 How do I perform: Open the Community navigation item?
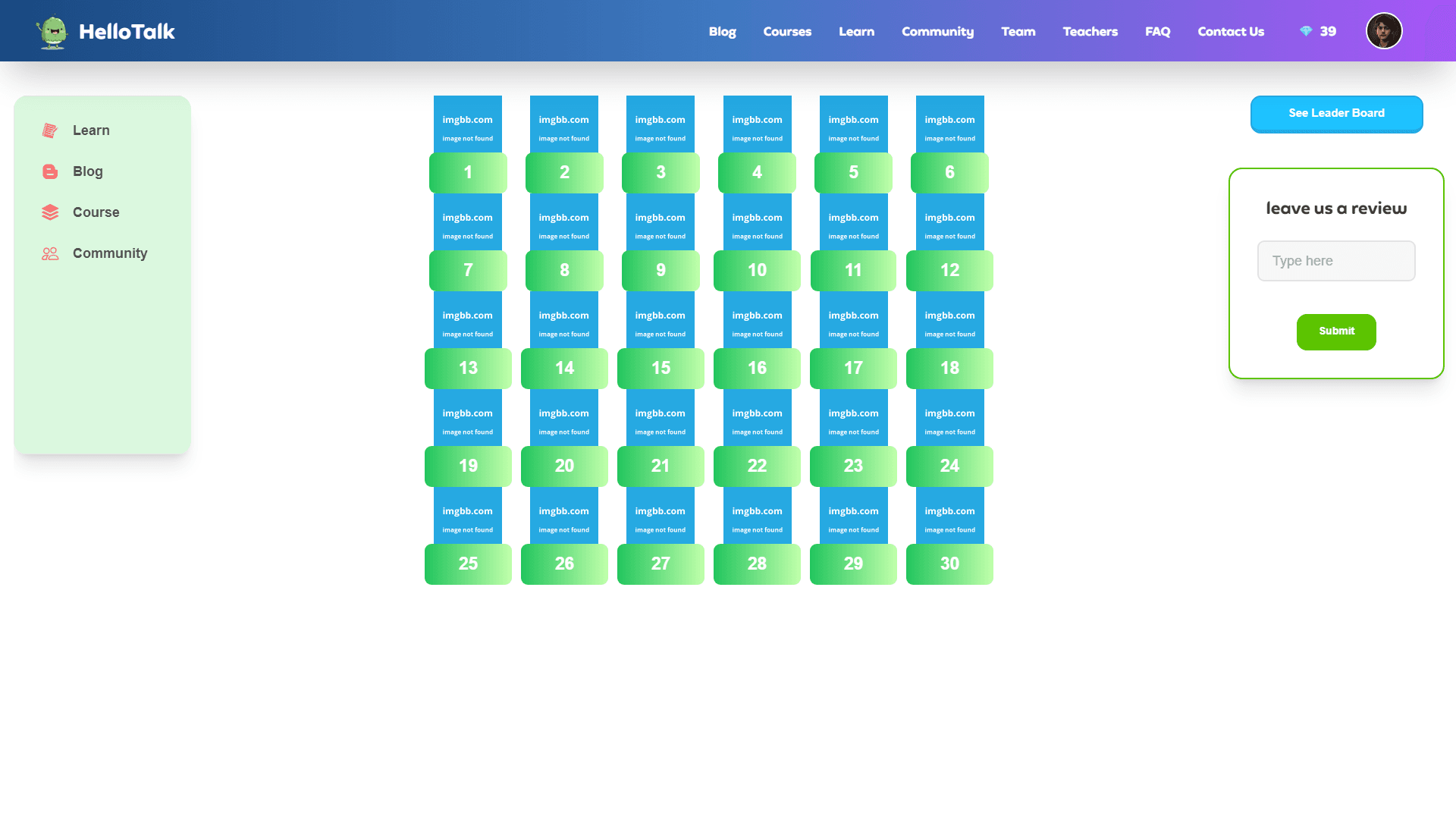click(937, 31)
